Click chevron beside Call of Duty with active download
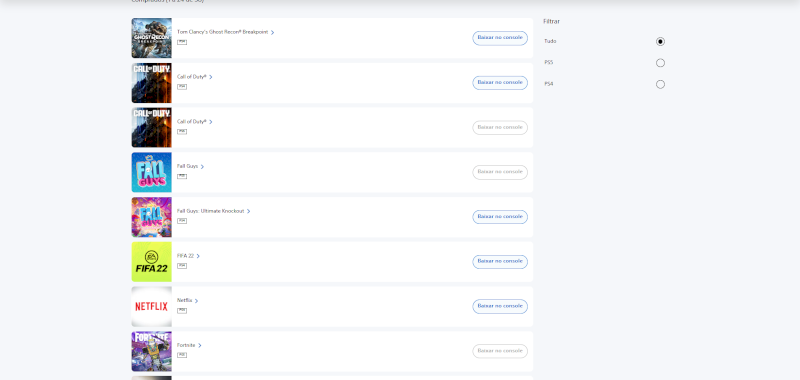Screen dimensions: 800x380 point(211,77)
